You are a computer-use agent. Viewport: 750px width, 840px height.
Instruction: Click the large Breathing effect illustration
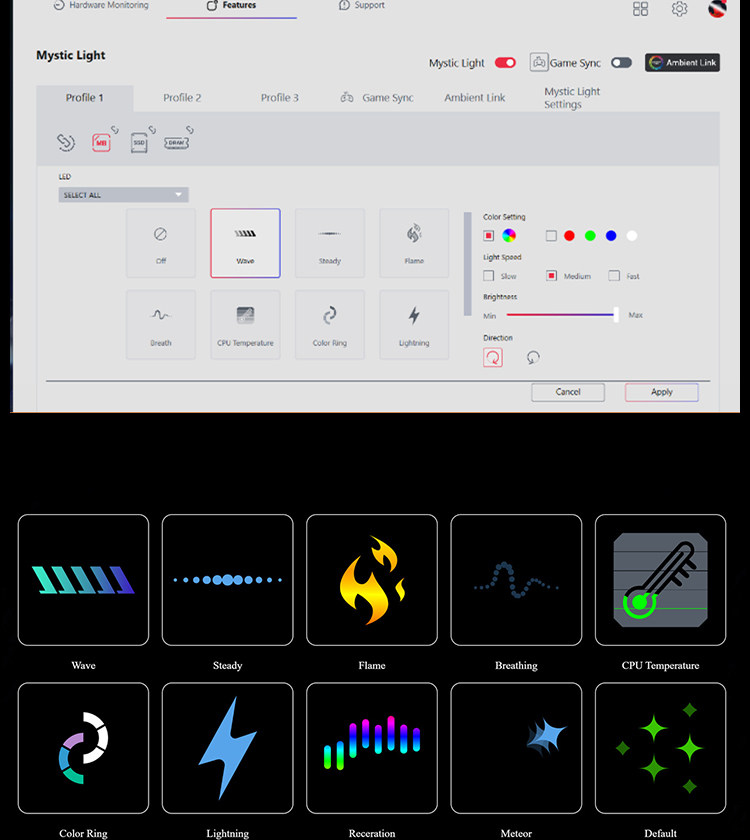tap(516, 580)
